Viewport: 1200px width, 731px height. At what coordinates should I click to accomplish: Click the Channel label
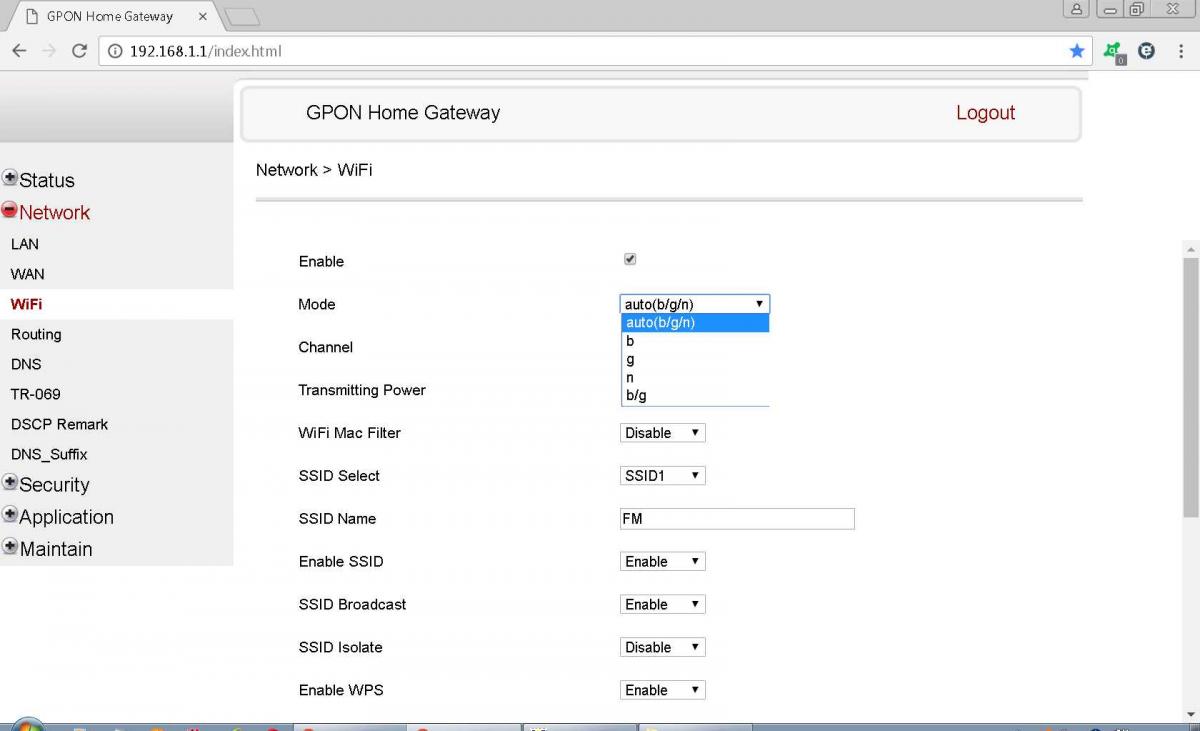(x=325, y=347)
